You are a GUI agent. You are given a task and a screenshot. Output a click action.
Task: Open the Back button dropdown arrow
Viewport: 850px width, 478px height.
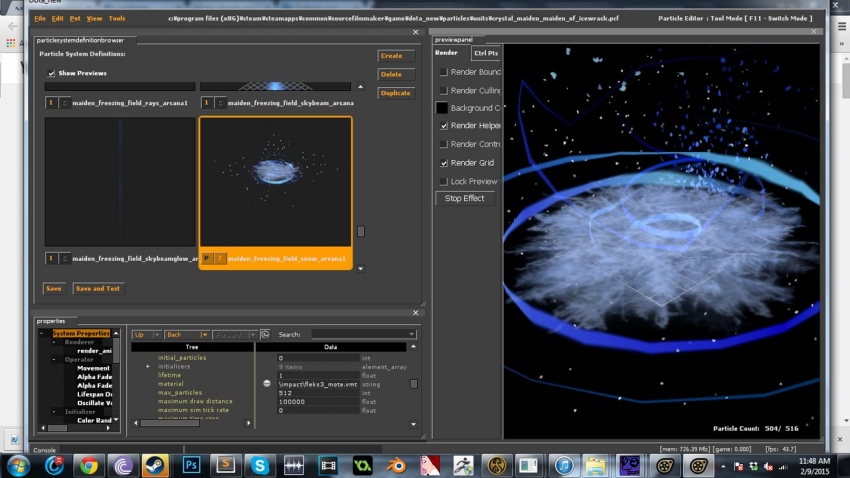204,334
